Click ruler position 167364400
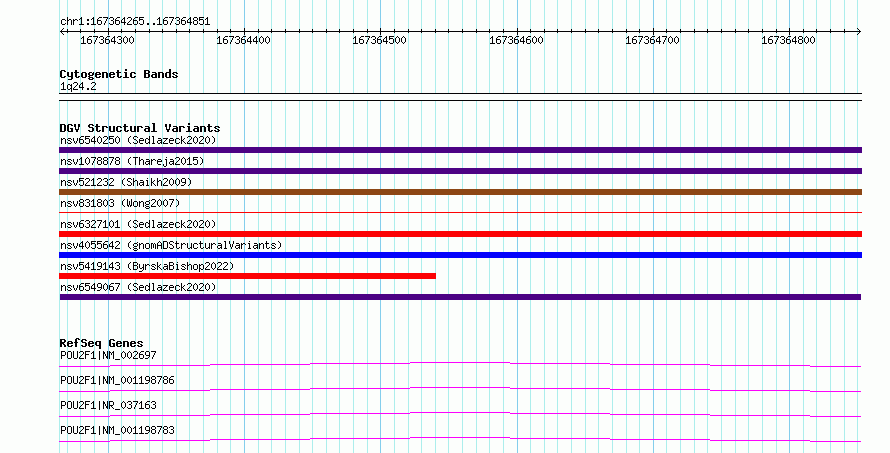 (x=244, y=40)
